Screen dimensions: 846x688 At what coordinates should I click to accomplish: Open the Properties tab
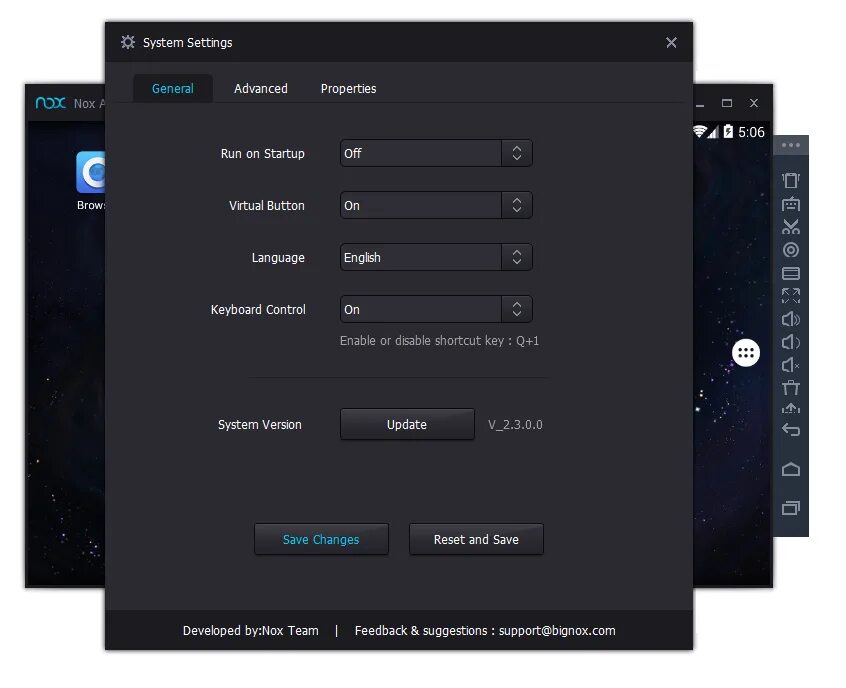347,88
